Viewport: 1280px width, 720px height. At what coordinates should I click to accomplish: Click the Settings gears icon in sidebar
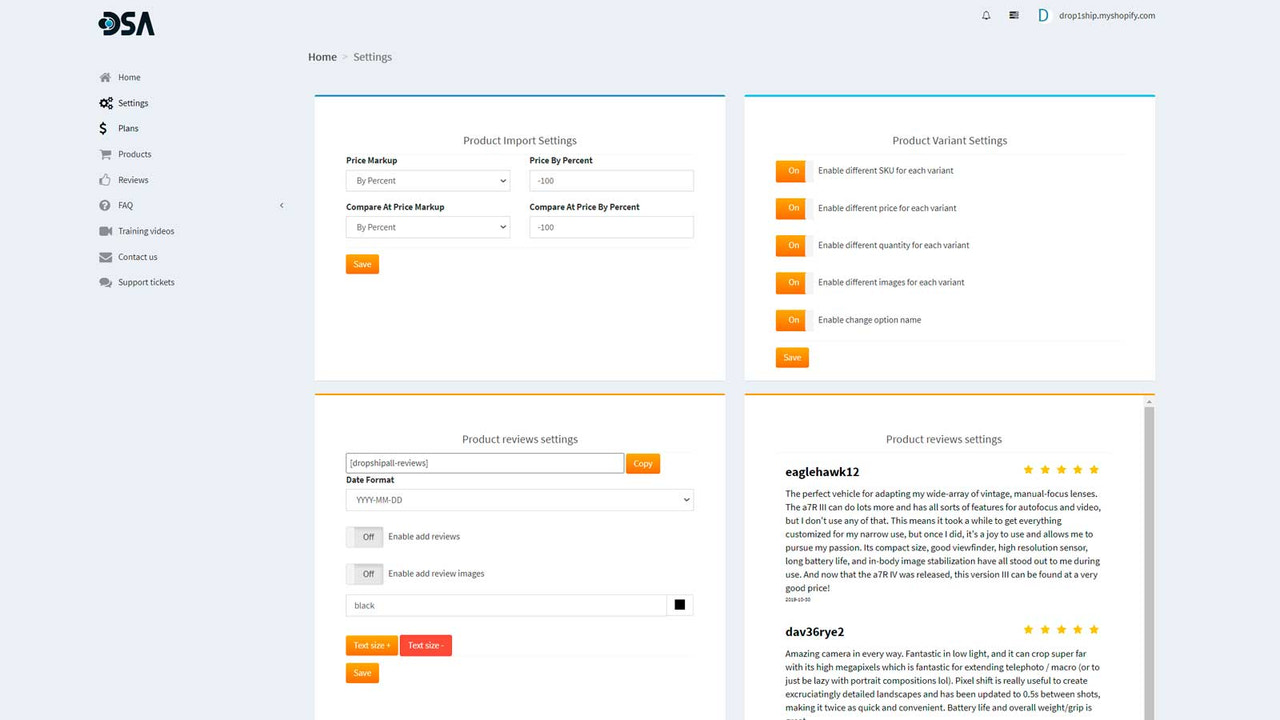[106, 103]
